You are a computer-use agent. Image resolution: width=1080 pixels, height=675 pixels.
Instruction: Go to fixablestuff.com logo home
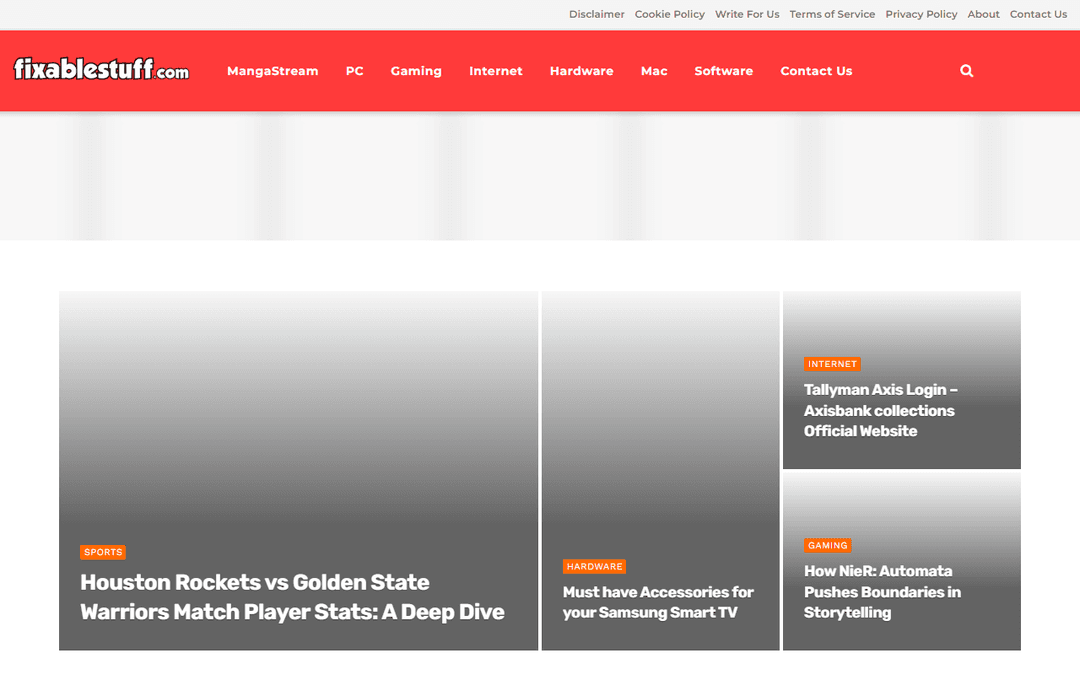[101, 69]
